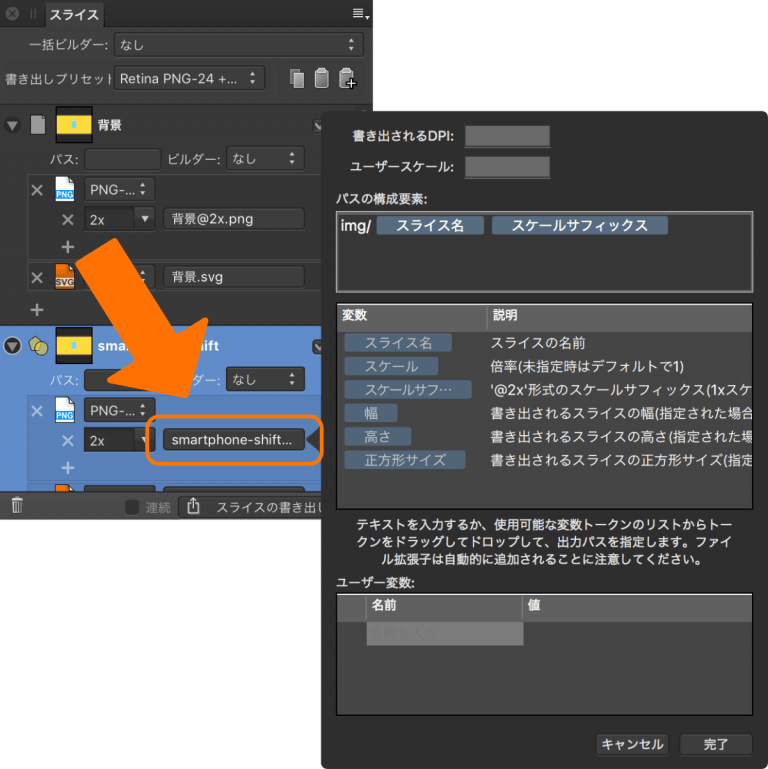768x769 pixels.
Task: Click the 完了 button
Action: pos(716,744)
